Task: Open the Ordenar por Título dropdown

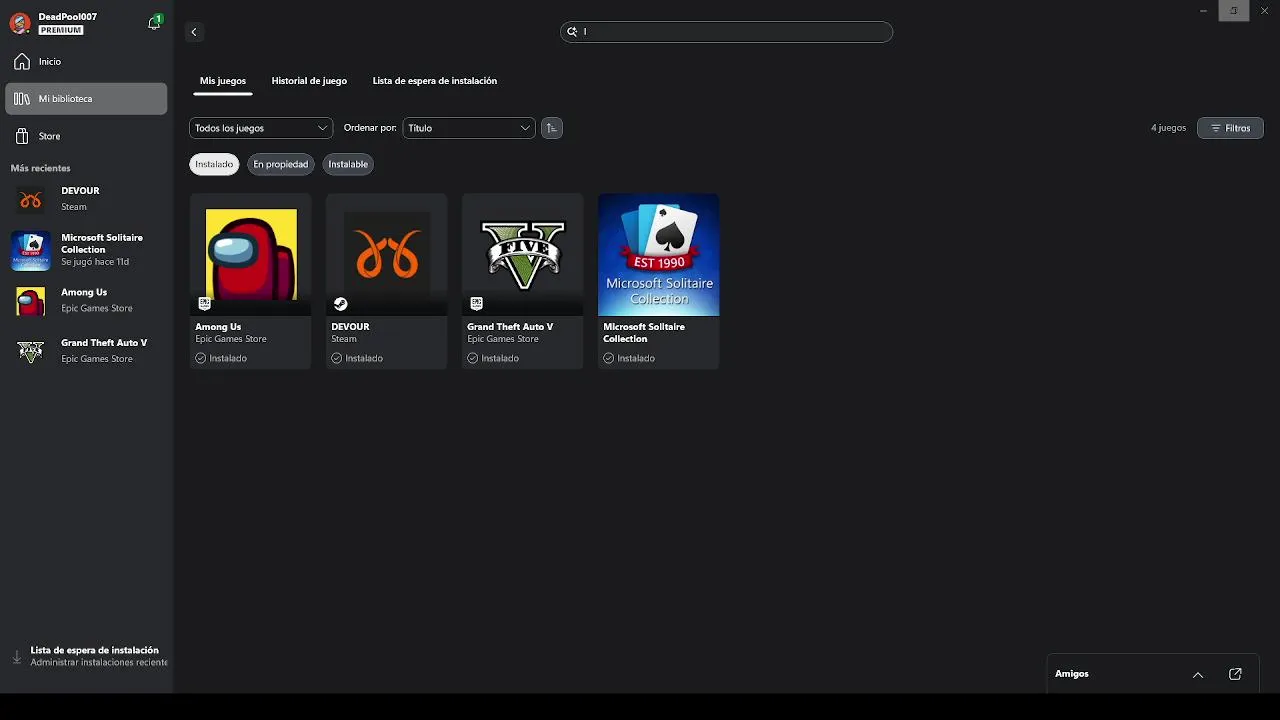Action: (x=469, y=128)
